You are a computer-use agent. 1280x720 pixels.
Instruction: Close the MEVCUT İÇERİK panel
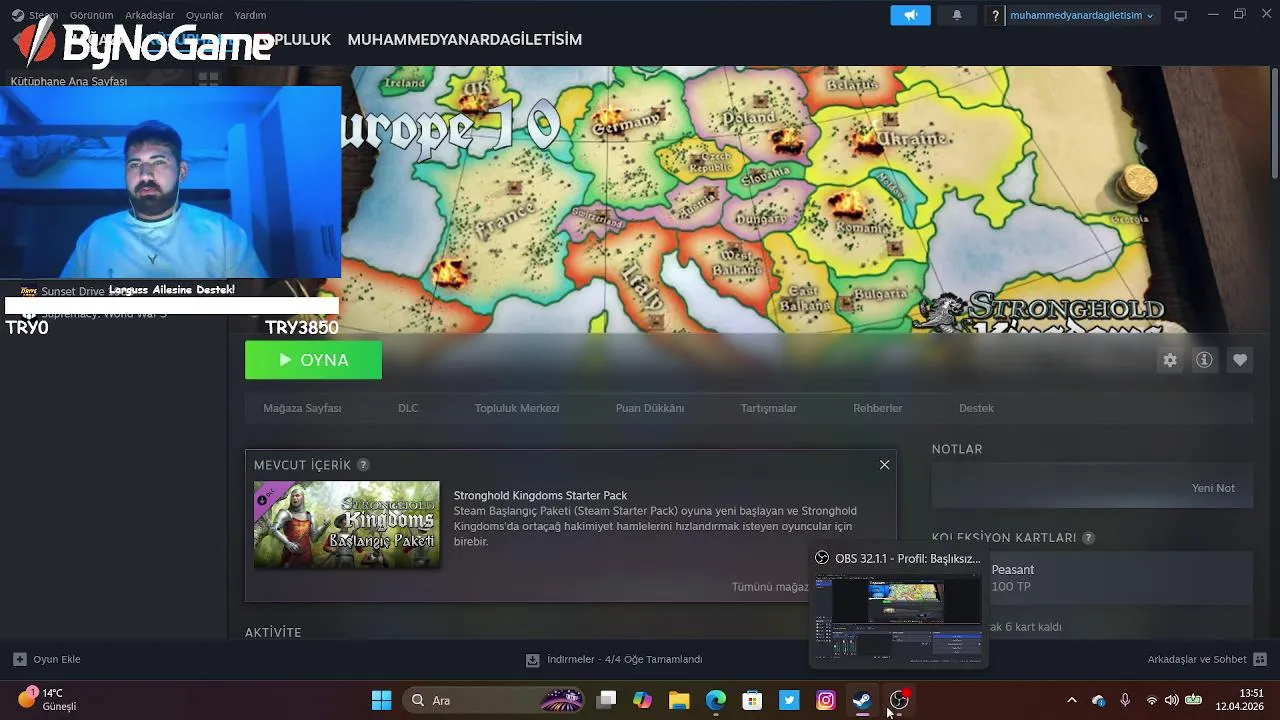pos(884,465)
